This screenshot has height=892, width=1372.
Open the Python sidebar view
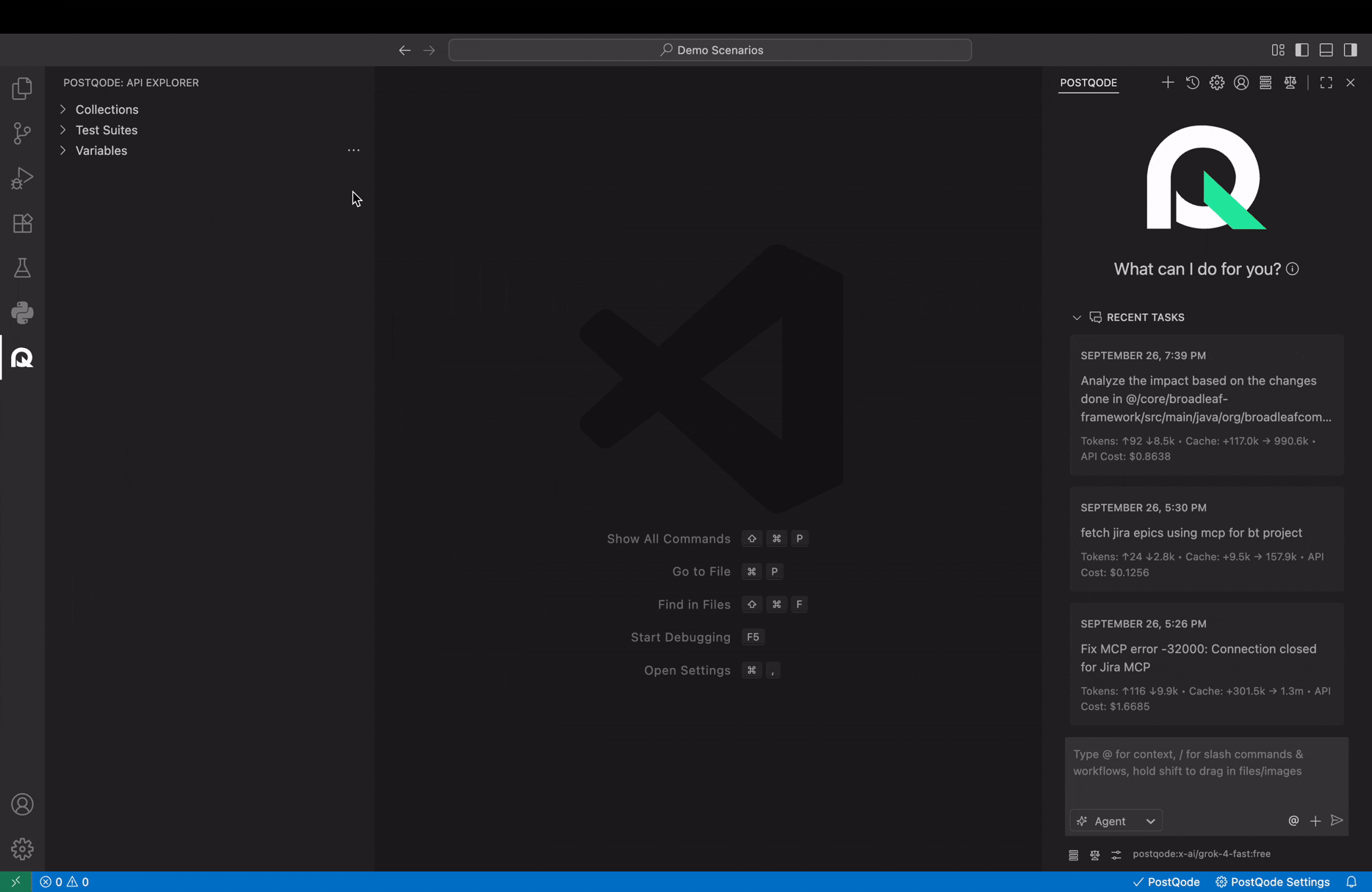[22, 313]
